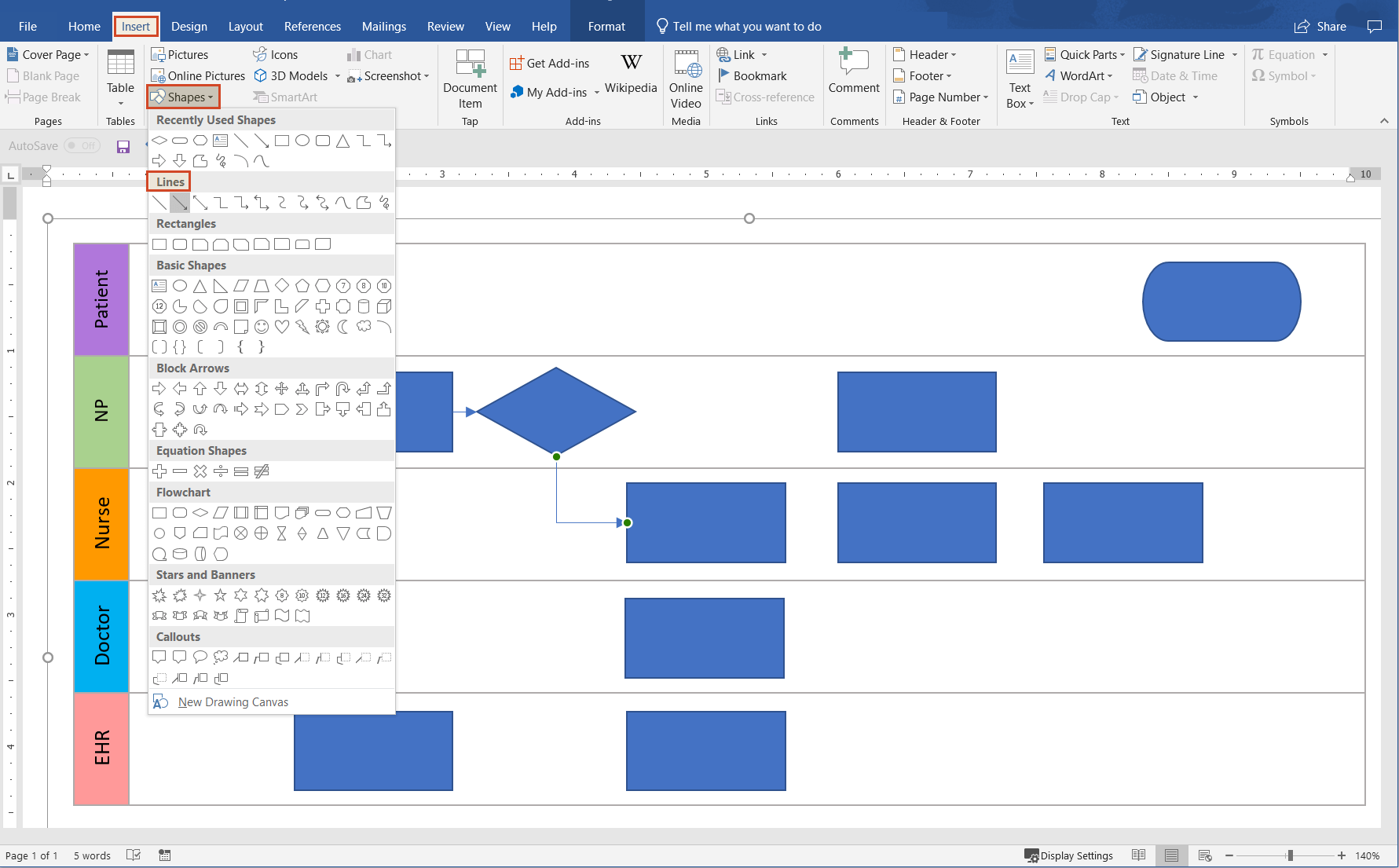Viewport: 1399px width, 868px height.
Task: Click the Share button
Action: tap(1320, 26)
